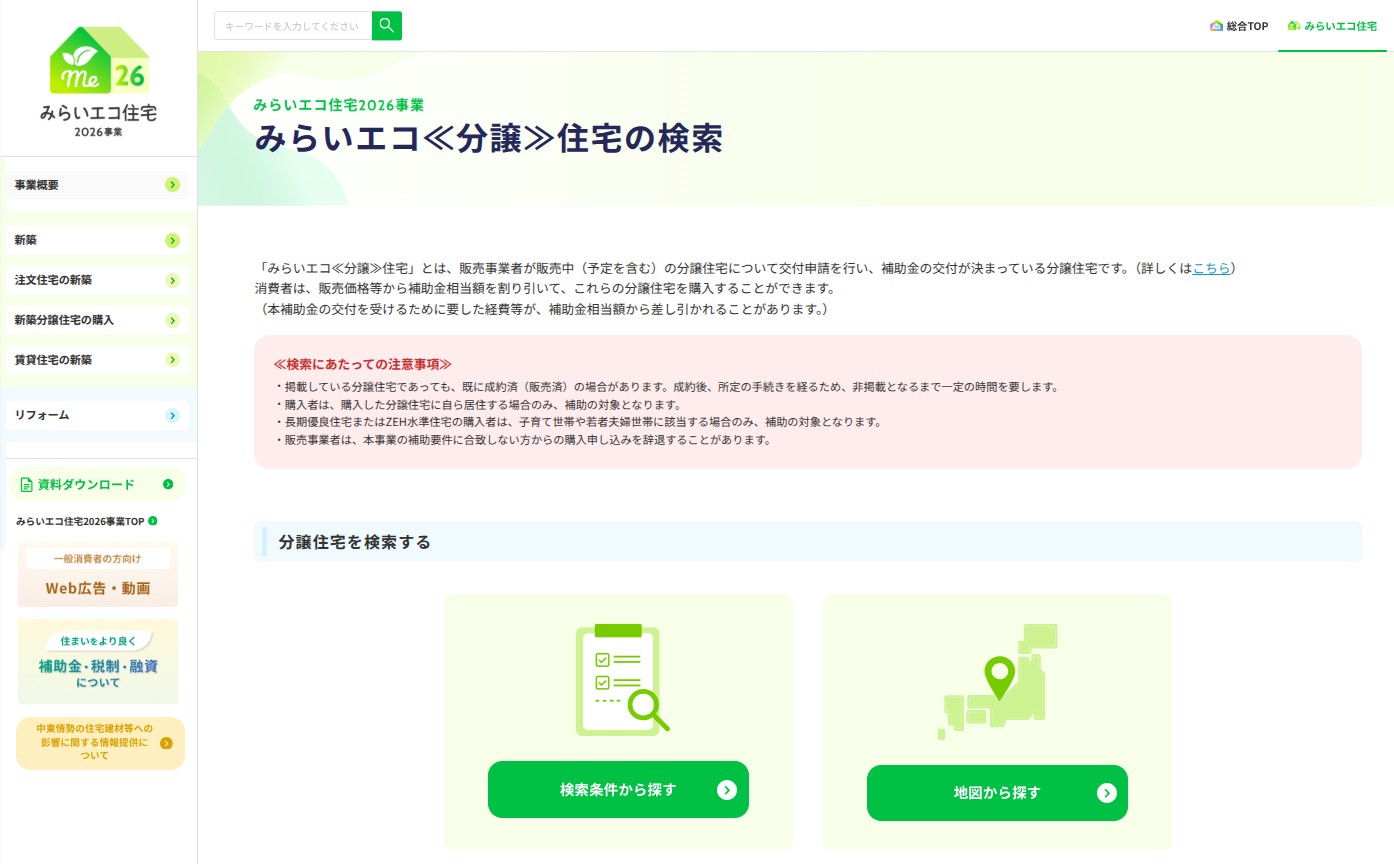This screenshot has height=864, width=1394.
Task: Open リフォーム menu item
Action: 97,415
